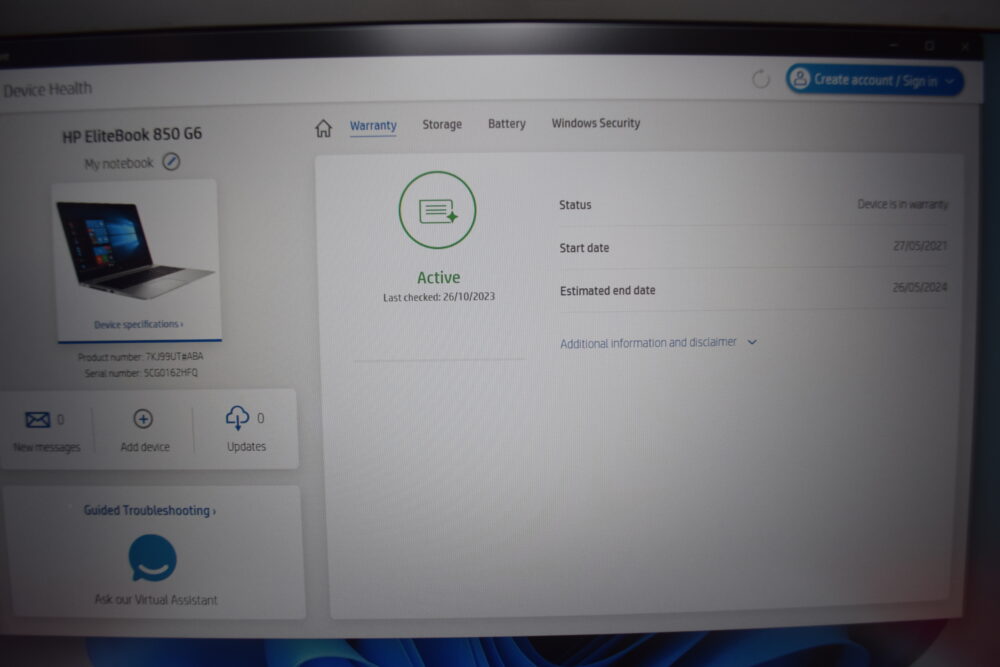Expand Additional information and disclaimer
Viewport: 1000px width, 667px height.
click(659, 343)
